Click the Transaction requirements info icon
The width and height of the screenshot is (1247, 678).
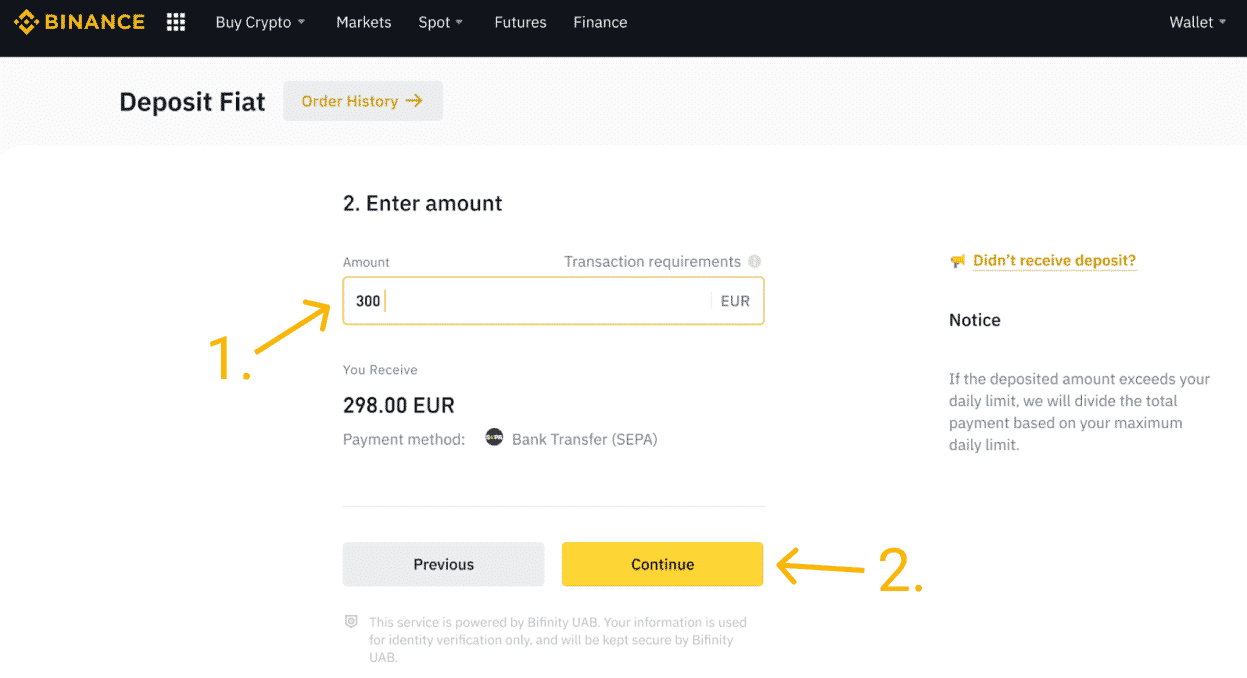pyautogui.click(x=755, y=262)
